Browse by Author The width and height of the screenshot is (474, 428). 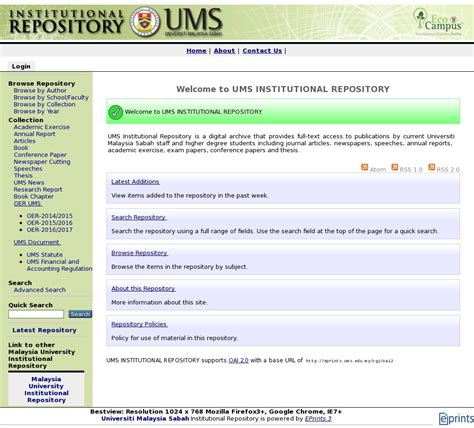(40, 90)
